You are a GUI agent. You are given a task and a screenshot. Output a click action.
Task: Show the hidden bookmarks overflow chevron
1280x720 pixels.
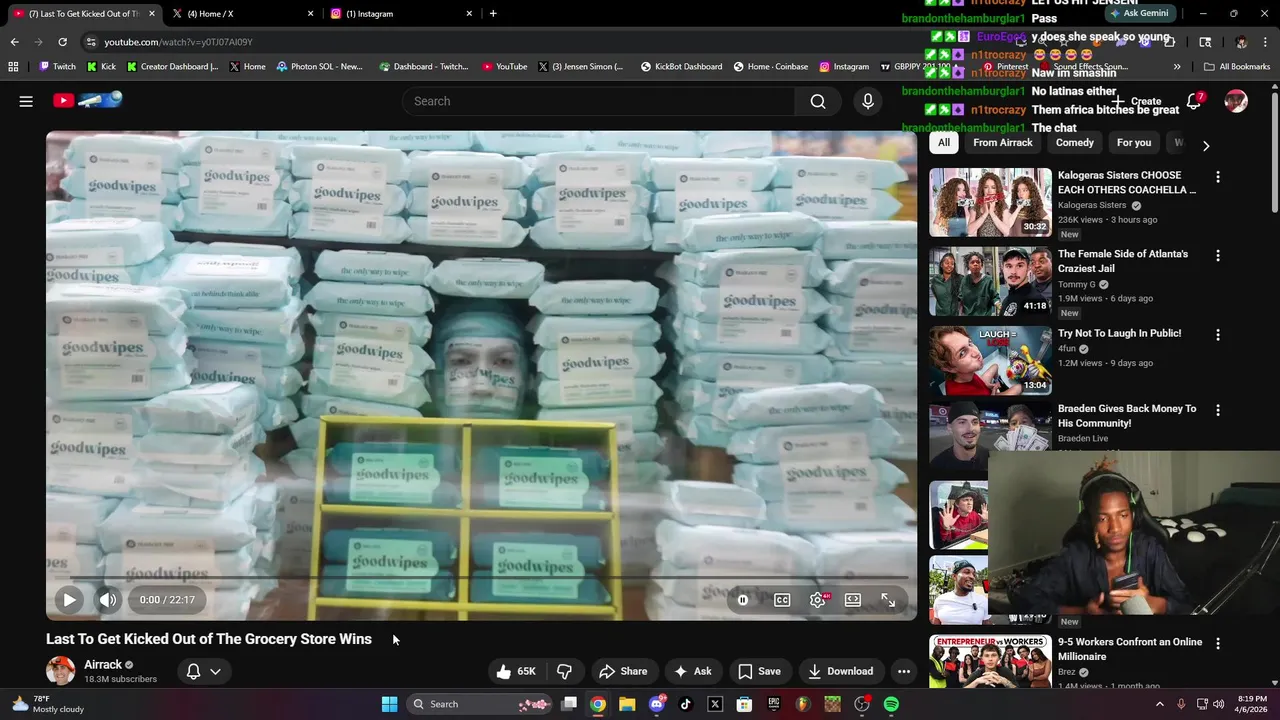(1177, 67)
